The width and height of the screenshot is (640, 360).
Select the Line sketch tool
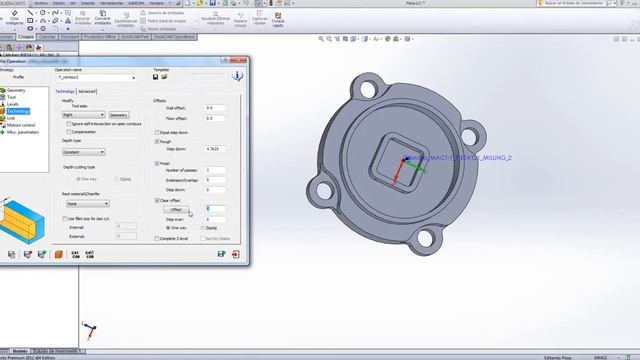pos(30,13)
